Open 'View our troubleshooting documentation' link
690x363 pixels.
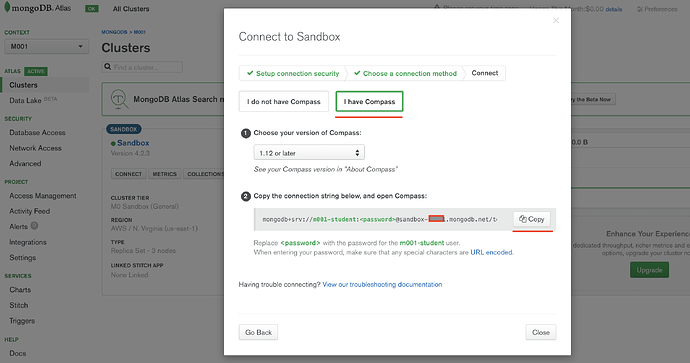(382, 284)
